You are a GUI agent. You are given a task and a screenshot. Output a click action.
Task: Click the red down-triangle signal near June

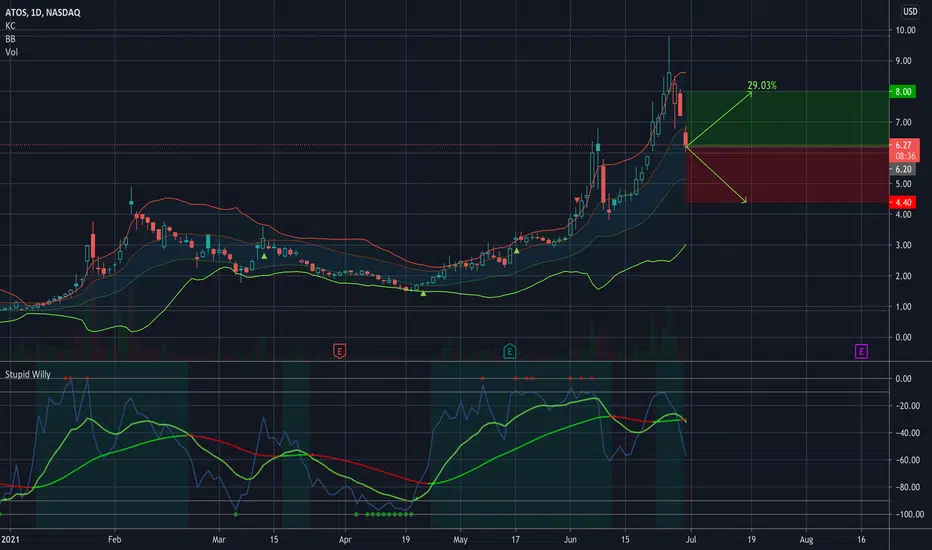click(x=577, y=200)
